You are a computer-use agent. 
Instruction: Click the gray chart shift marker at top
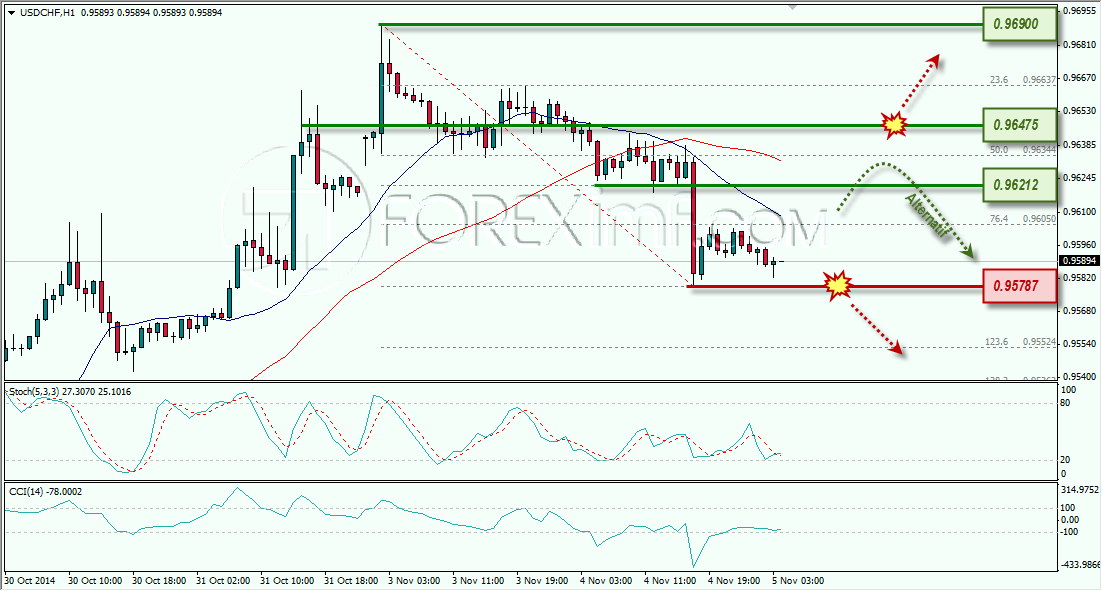793,7
